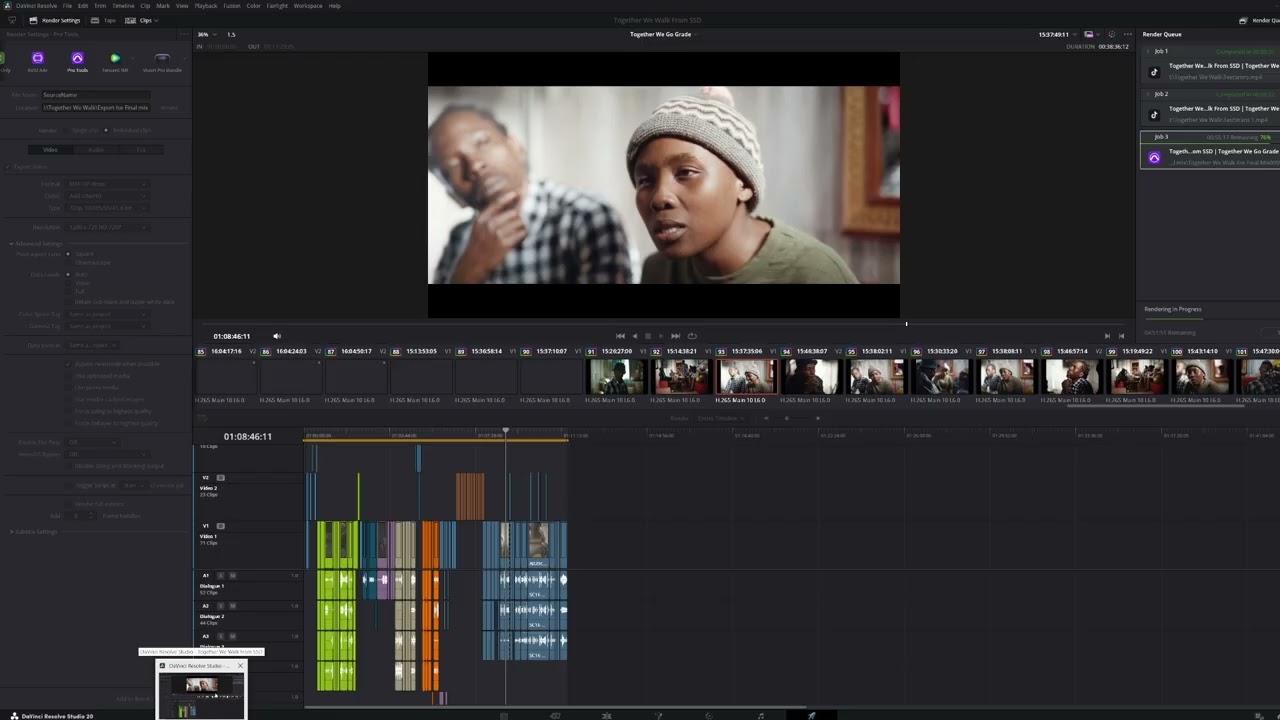Open the Clips view dropdown

pos(141,20)
